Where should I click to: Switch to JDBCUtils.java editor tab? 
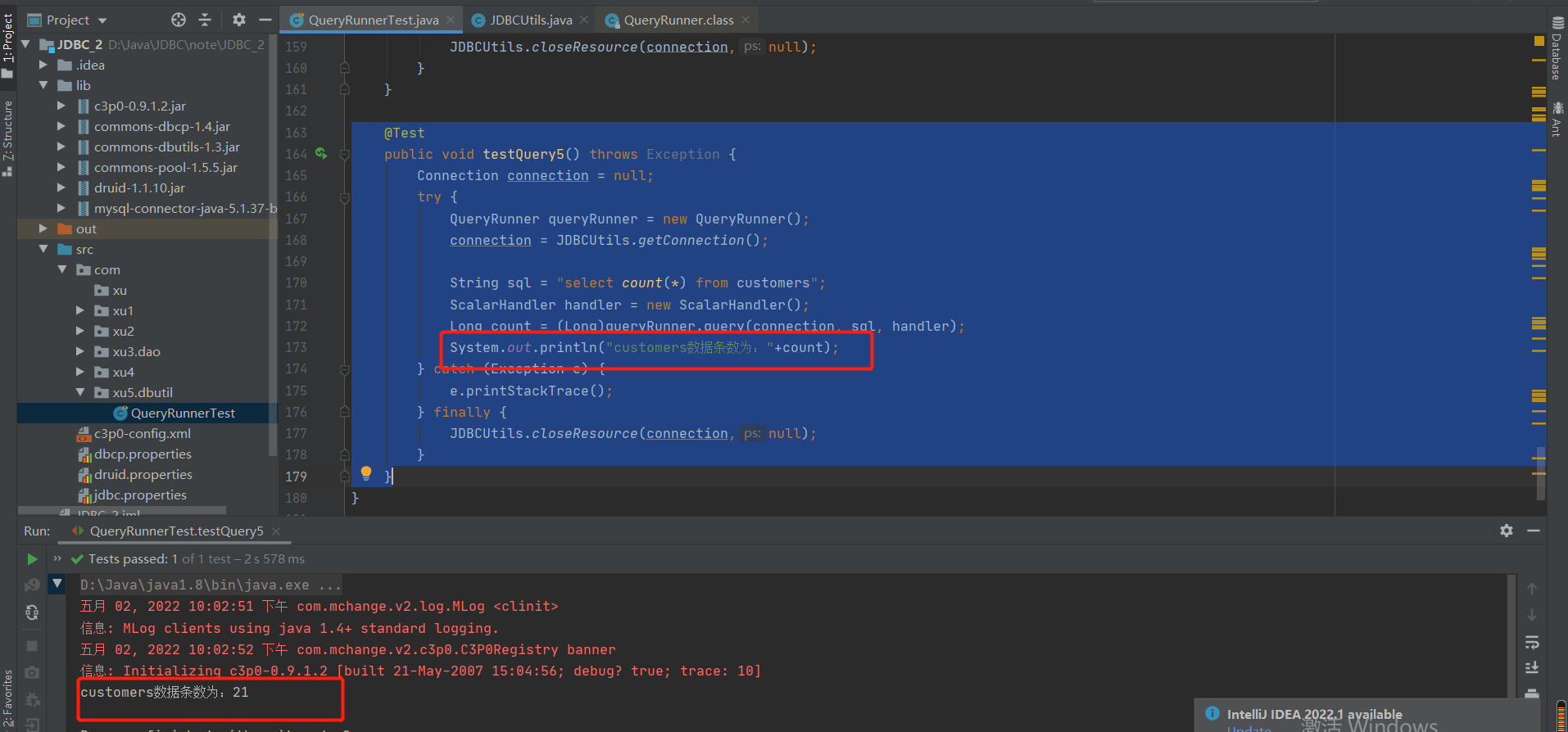(x=530, y=20)
